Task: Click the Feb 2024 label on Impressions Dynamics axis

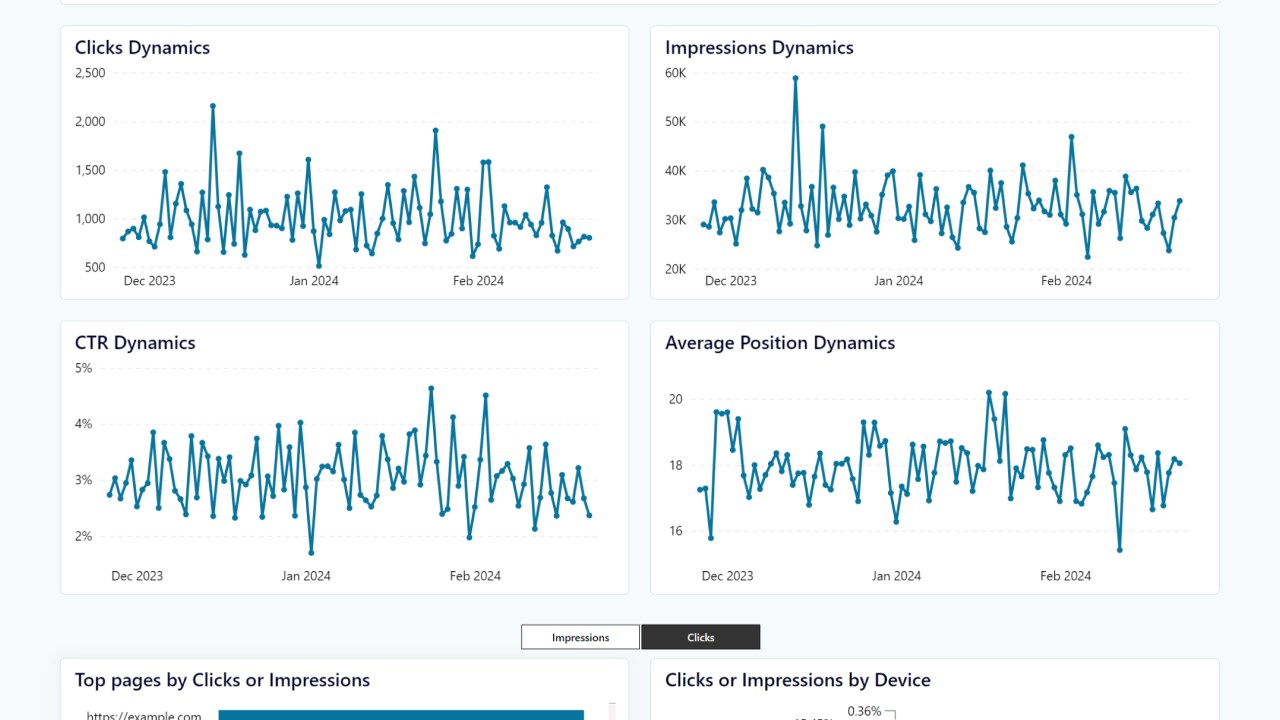Action: point(1066,281)
